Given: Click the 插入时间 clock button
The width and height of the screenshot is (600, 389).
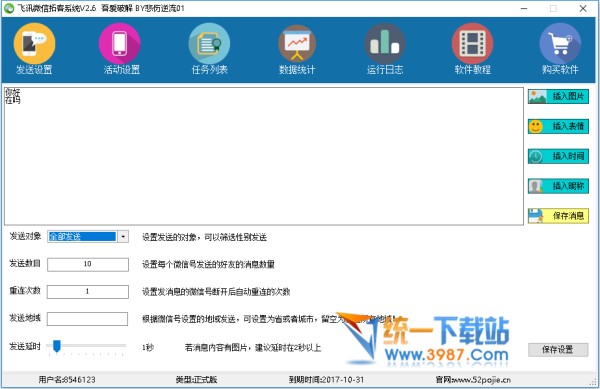Looking at the screenshot, I should click(558, 156).
